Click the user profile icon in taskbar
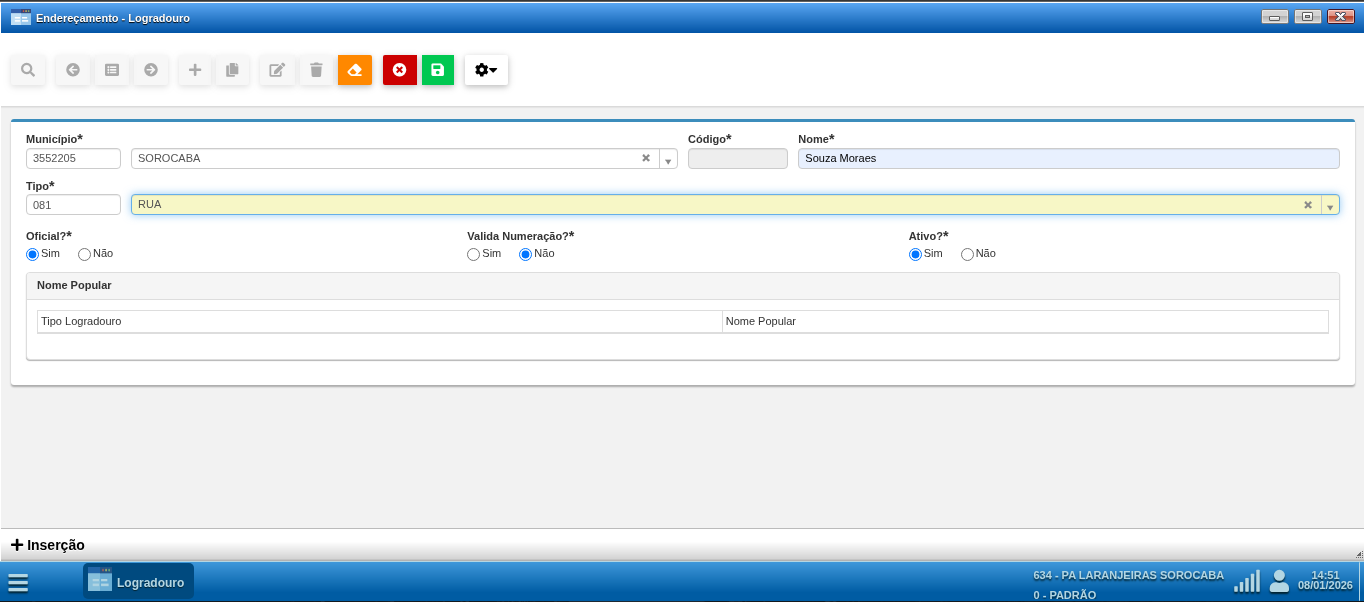The width and height of the screenshot is (1364, 602). tap(1279, 581)
